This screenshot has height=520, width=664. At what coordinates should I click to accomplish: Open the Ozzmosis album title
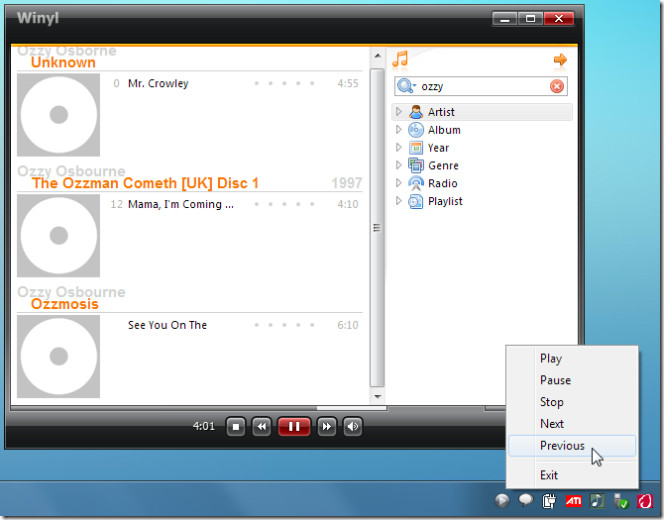(65, 304)
